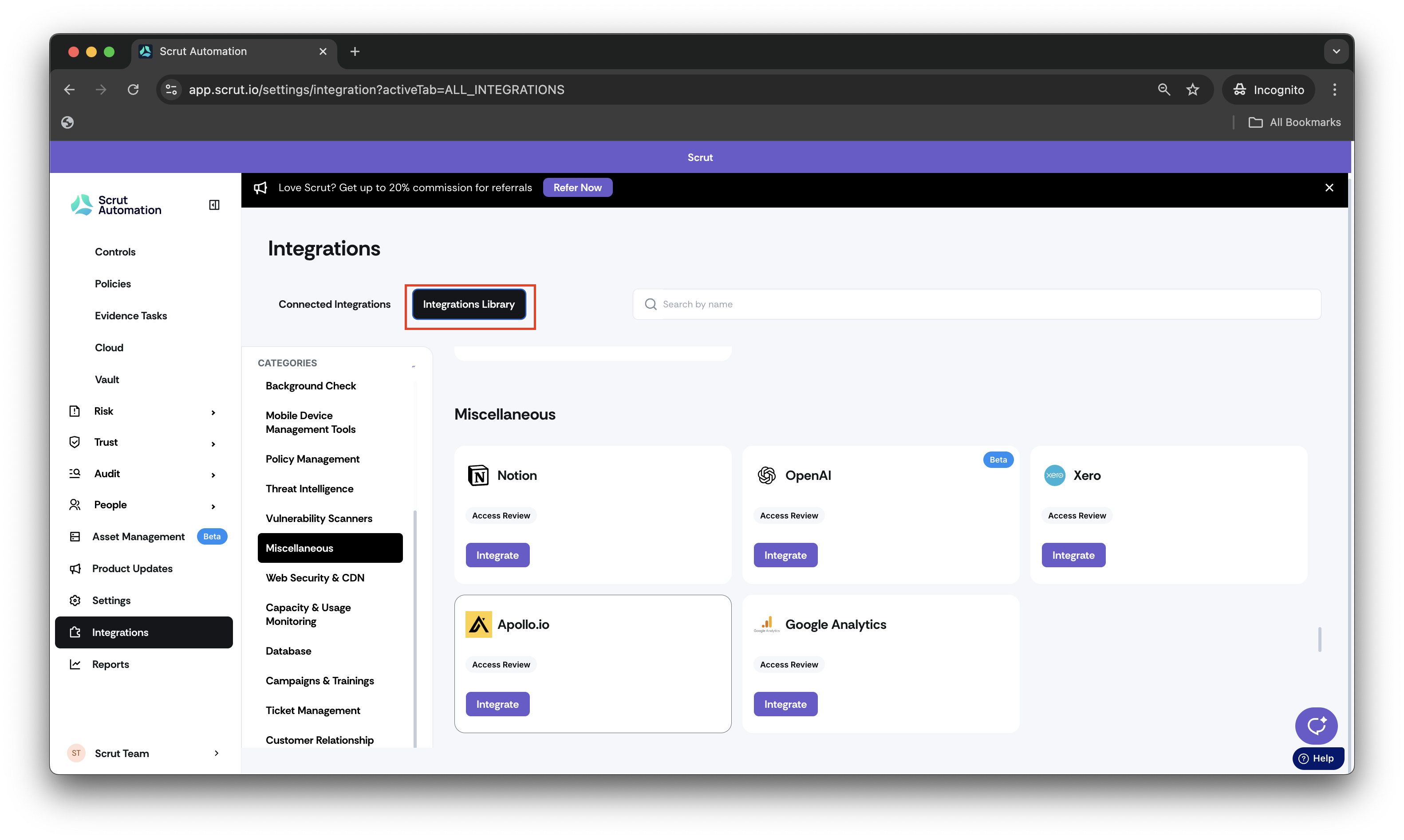Click the Notion logo icon

tap(478, 475)
